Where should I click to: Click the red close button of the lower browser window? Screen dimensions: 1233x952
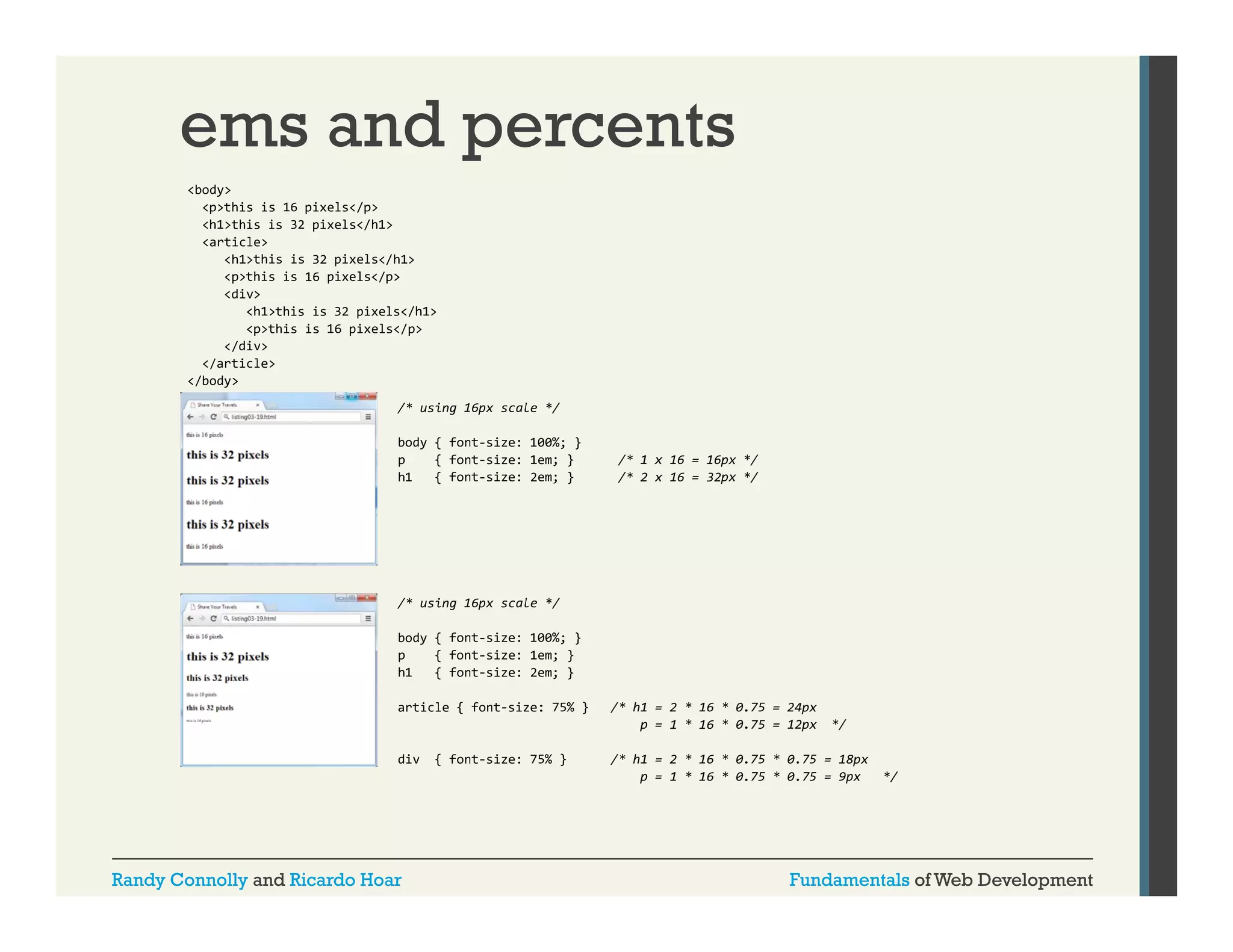(367, 598)
